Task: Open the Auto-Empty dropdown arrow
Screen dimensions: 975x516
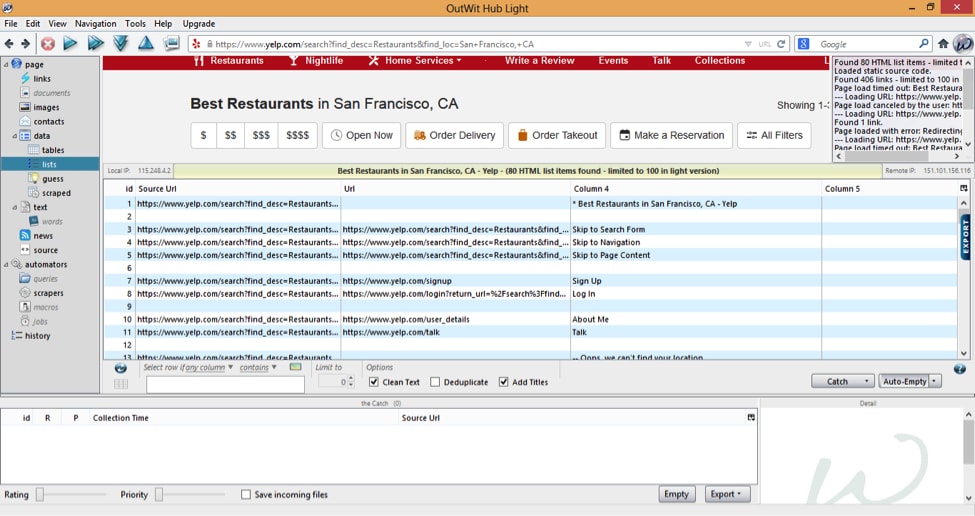Action: 935,382
